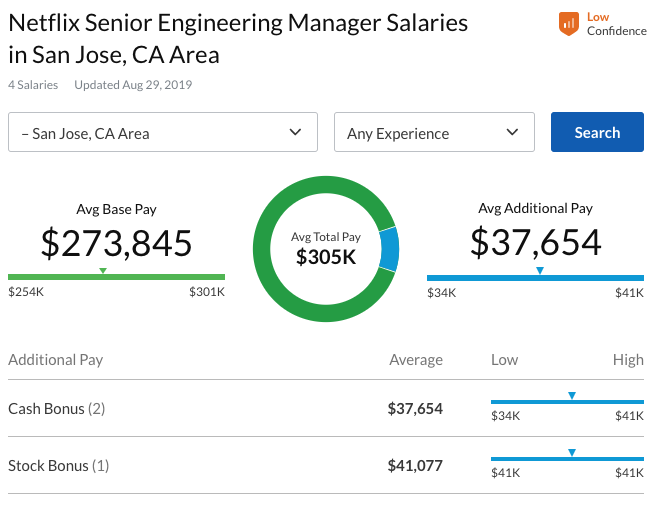Click the blue triangle marker under Avg Additional Pay
This screenshot has width=657, height=508.
point(539,271)
